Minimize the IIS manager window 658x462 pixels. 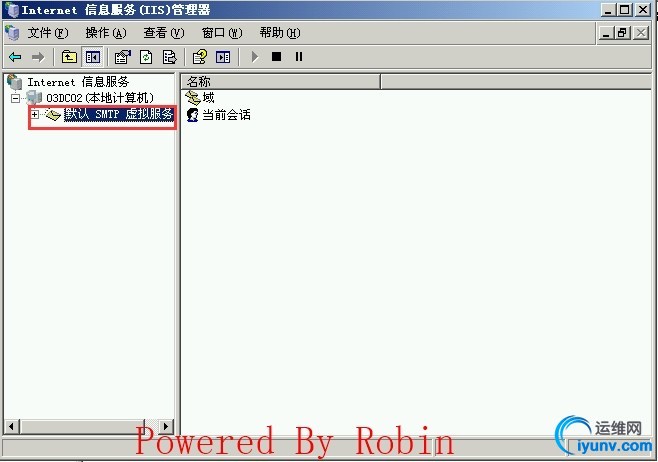coord(608,10)
